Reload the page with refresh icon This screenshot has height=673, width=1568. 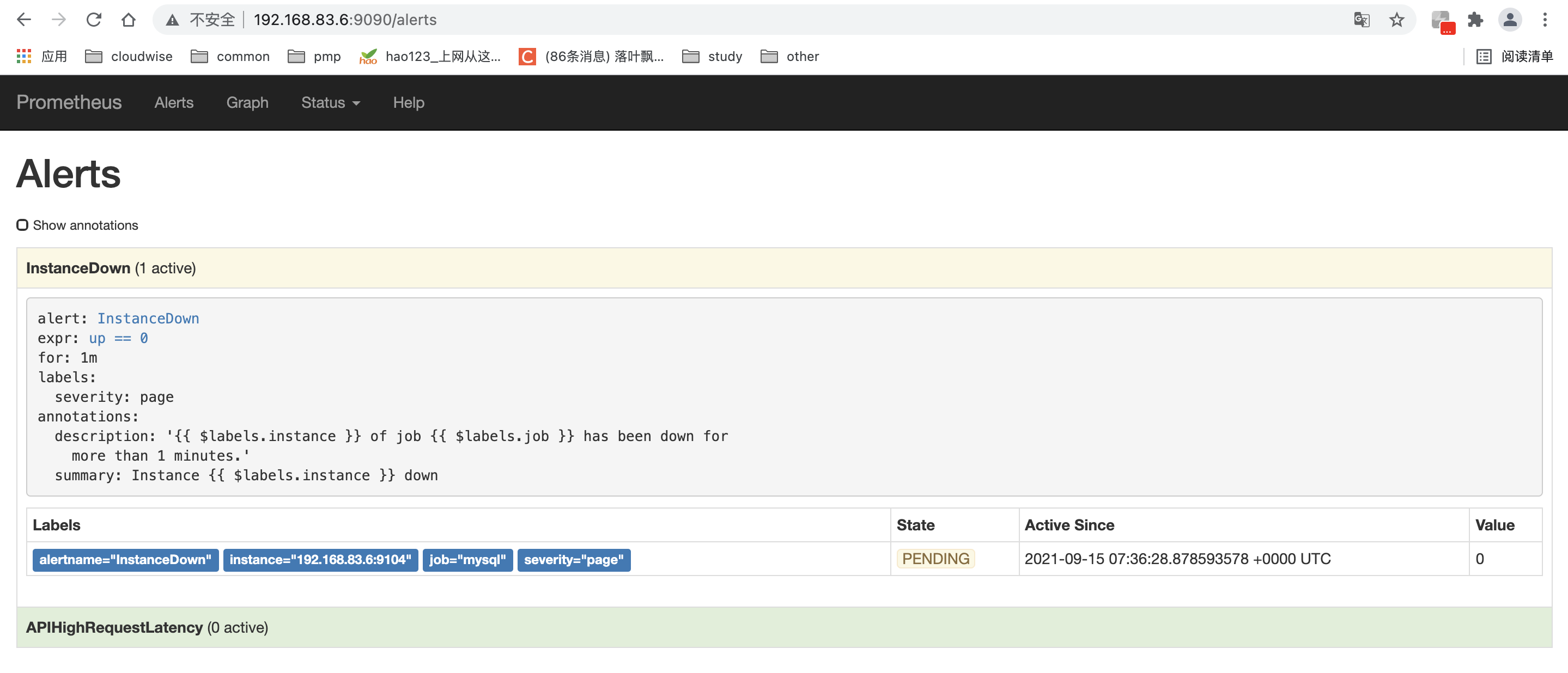[x=93, y=20]
